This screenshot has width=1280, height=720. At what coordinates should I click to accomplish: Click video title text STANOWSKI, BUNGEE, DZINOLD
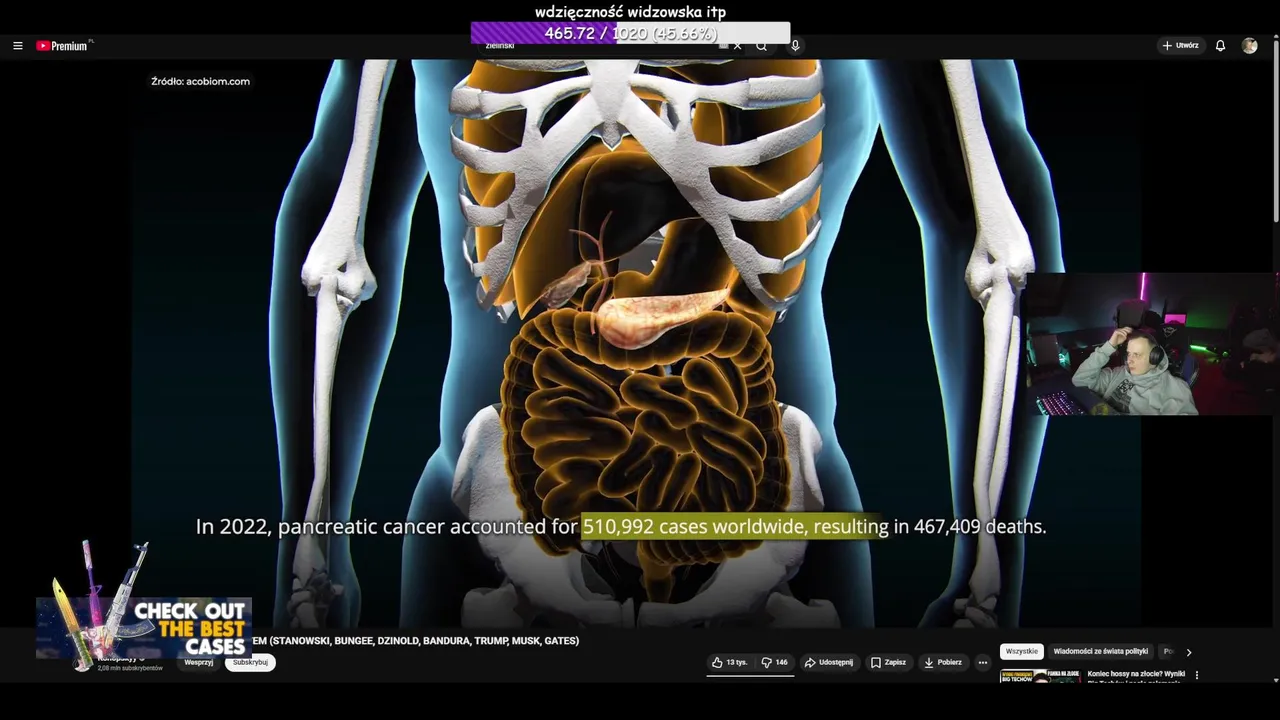pyautogui.click(x=415, y=641)
